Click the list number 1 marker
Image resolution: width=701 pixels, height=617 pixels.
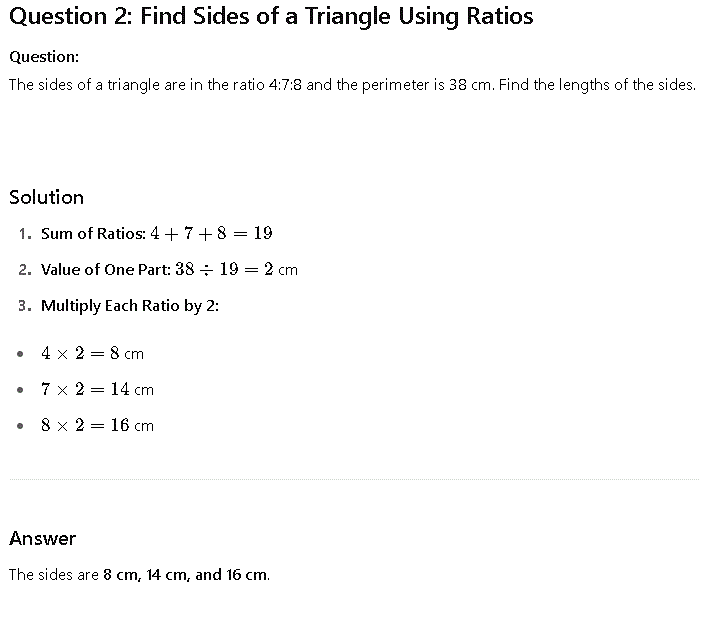pos(25,234)
